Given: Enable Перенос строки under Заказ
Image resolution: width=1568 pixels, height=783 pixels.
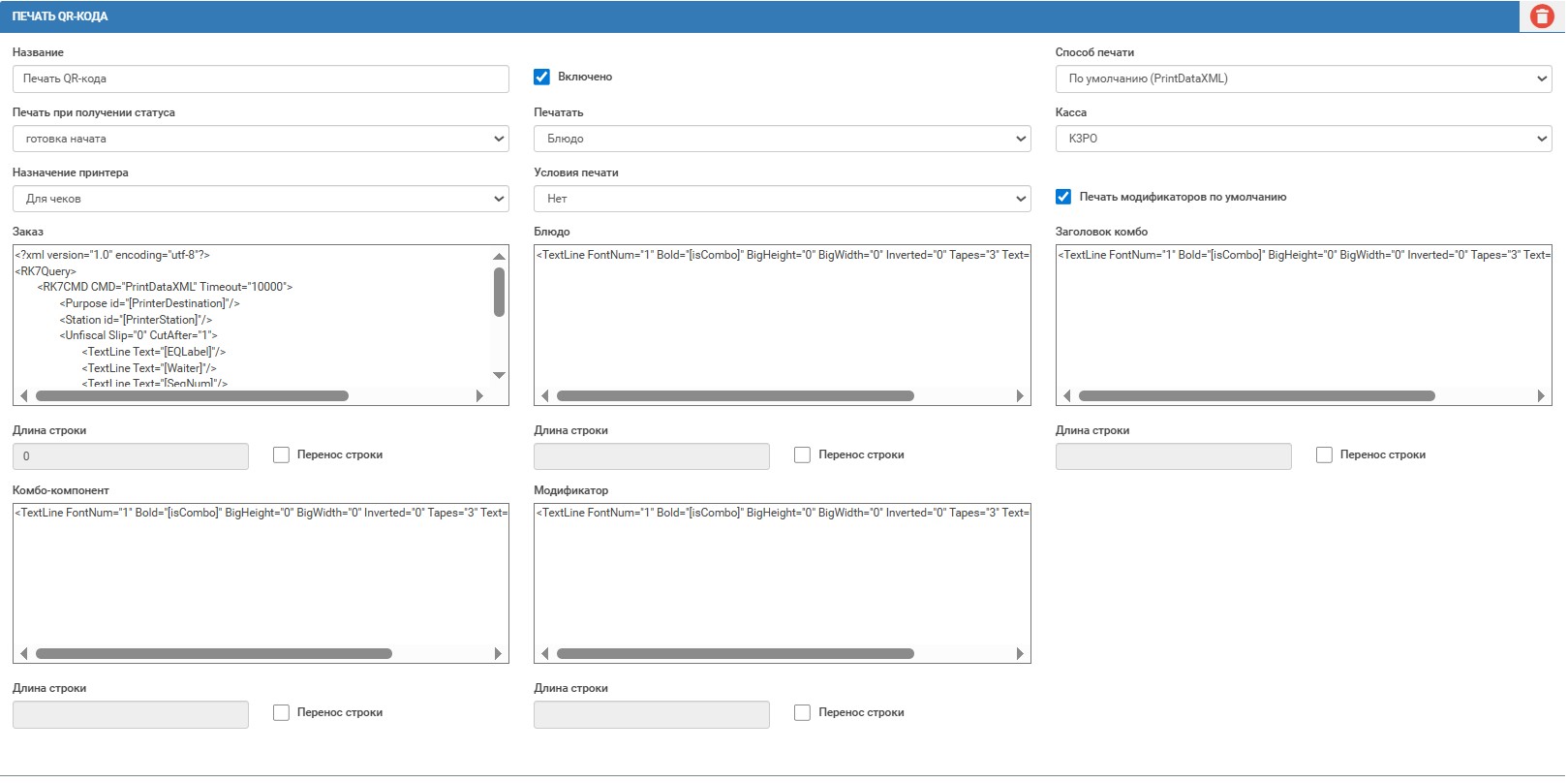Looking at the screenshot, I should (281, 454).
